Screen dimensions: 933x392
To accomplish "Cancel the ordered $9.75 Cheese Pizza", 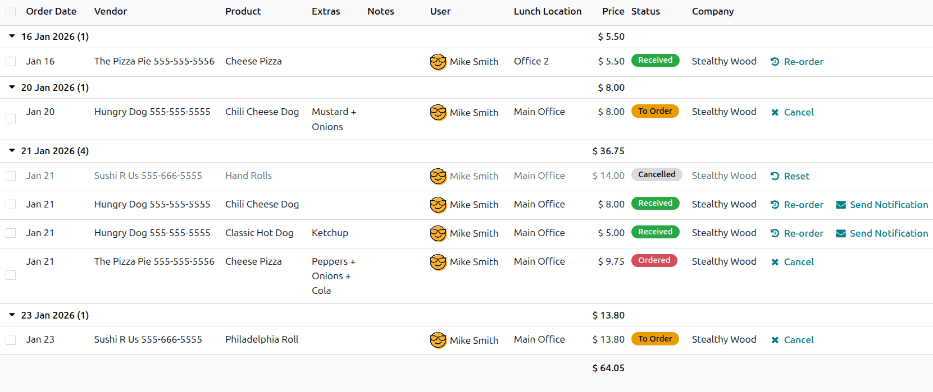I will [x=792, y=262].
